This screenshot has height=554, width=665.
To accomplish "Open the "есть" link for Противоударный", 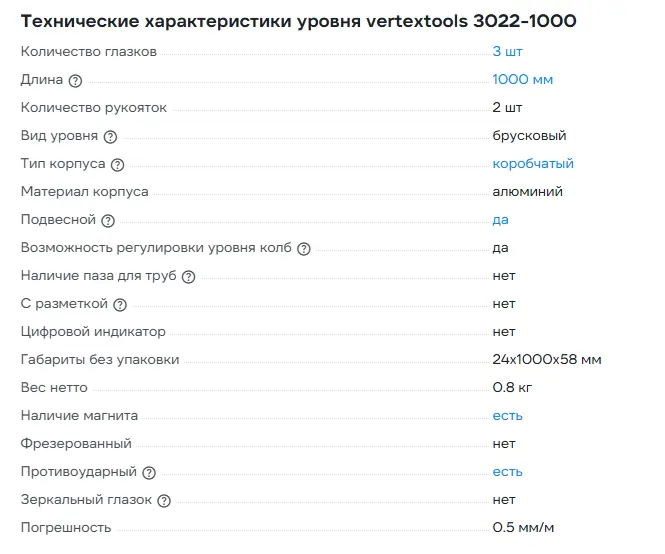I will 507,471.
